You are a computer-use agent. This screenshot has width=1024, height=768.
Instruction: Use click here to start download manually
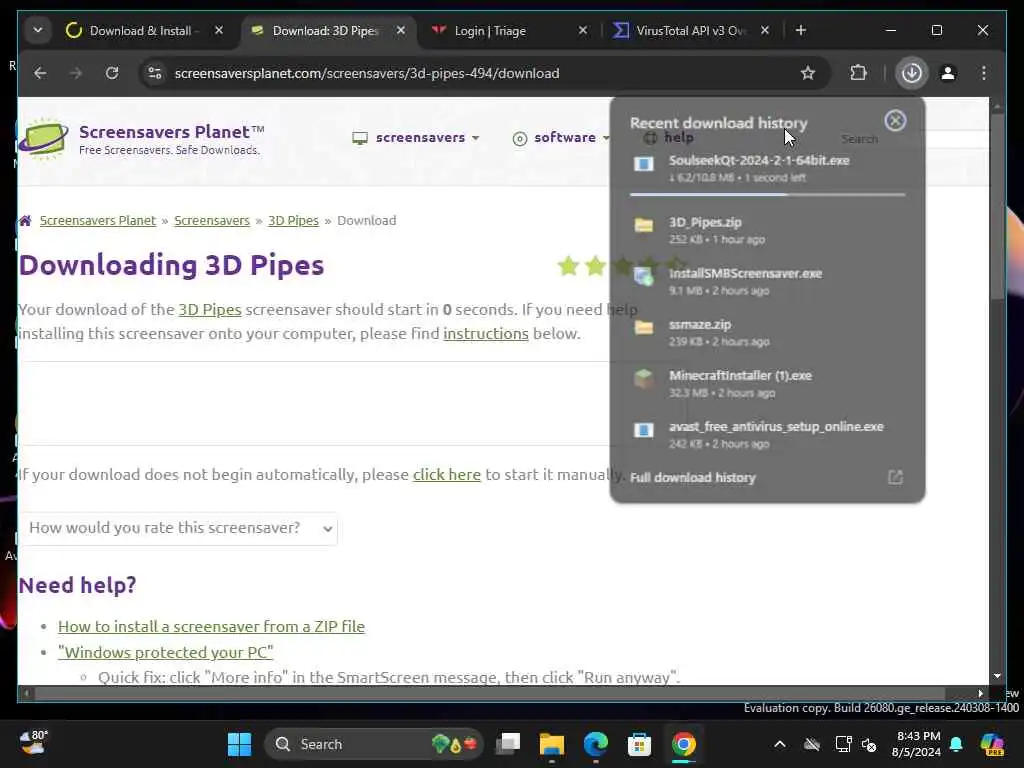coord(447,475)
